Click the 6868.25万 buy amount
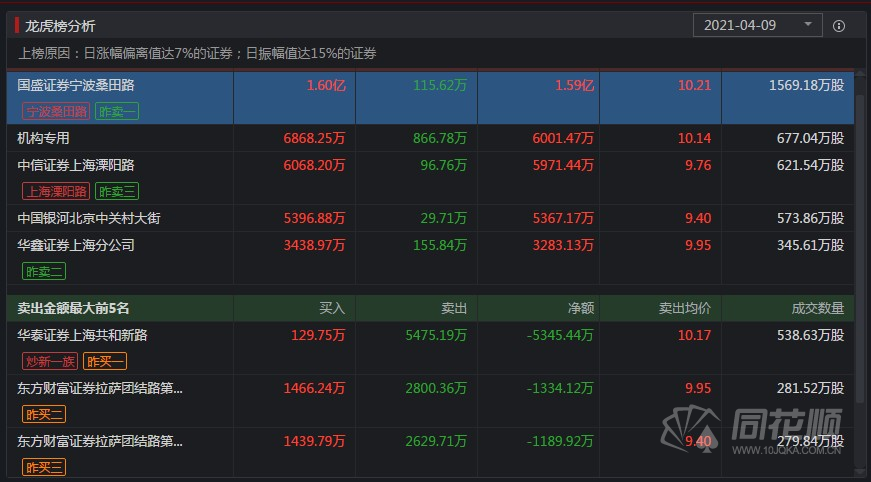The height and width of the screenshot is (482, 871). click(314, 138)
